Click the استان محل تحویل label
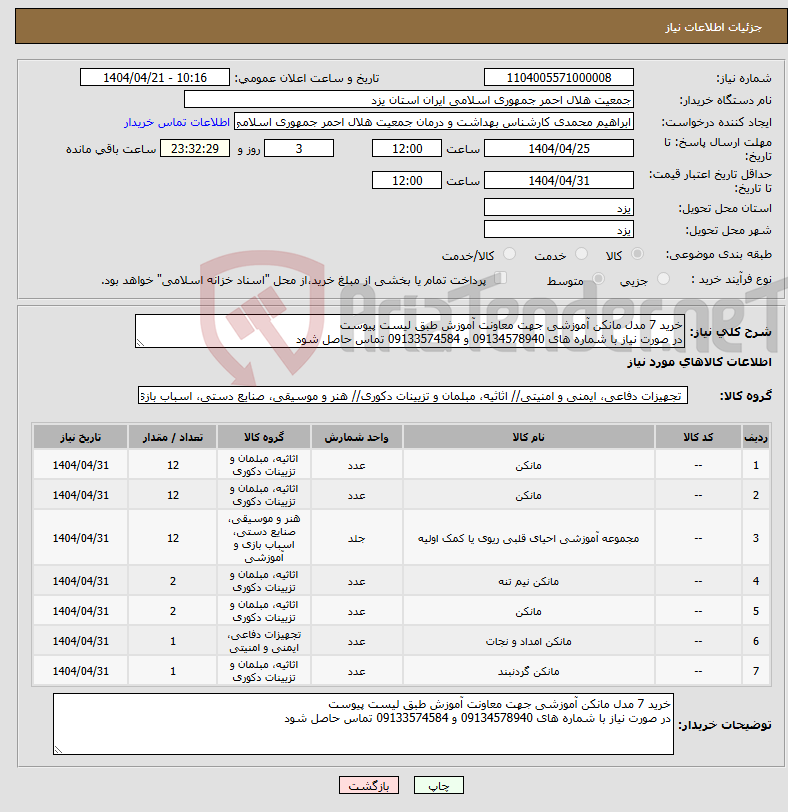Viewport: 788px width, 812px height. pos(725,208)
